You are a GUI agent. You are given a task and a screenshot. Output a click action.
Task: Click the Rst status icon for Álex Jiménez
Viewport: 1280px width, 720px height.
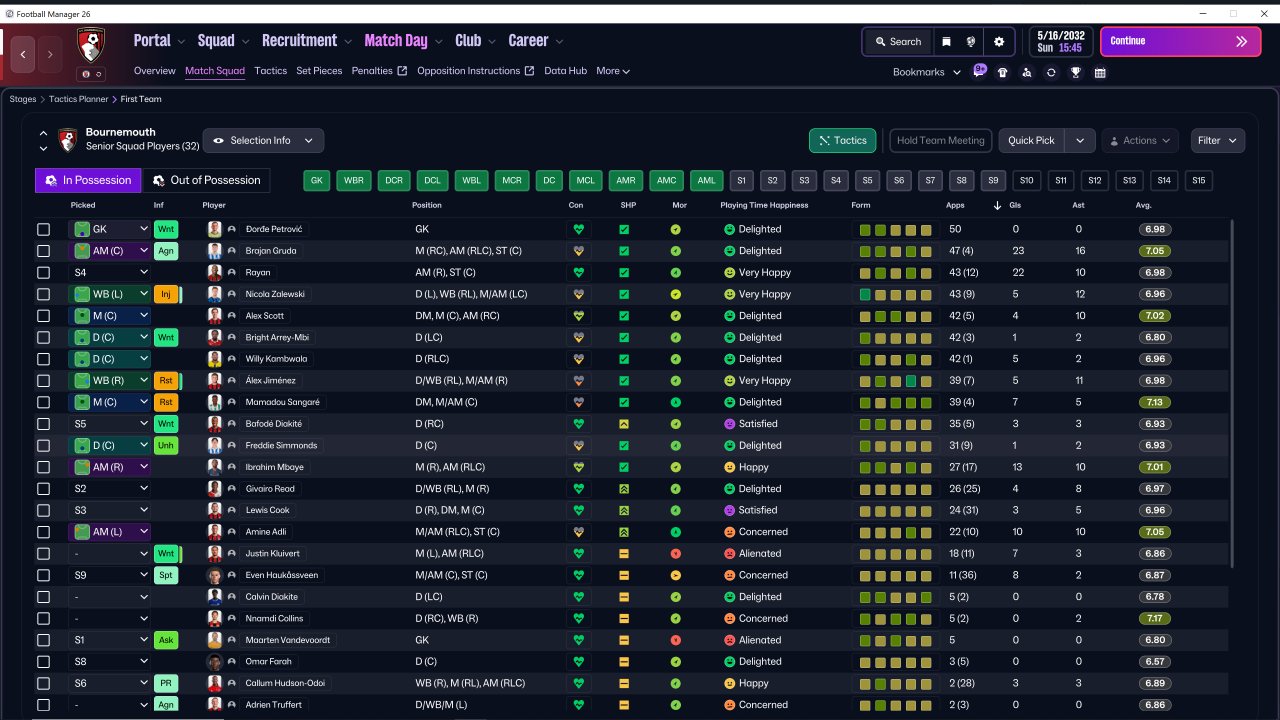pos(166,380)
